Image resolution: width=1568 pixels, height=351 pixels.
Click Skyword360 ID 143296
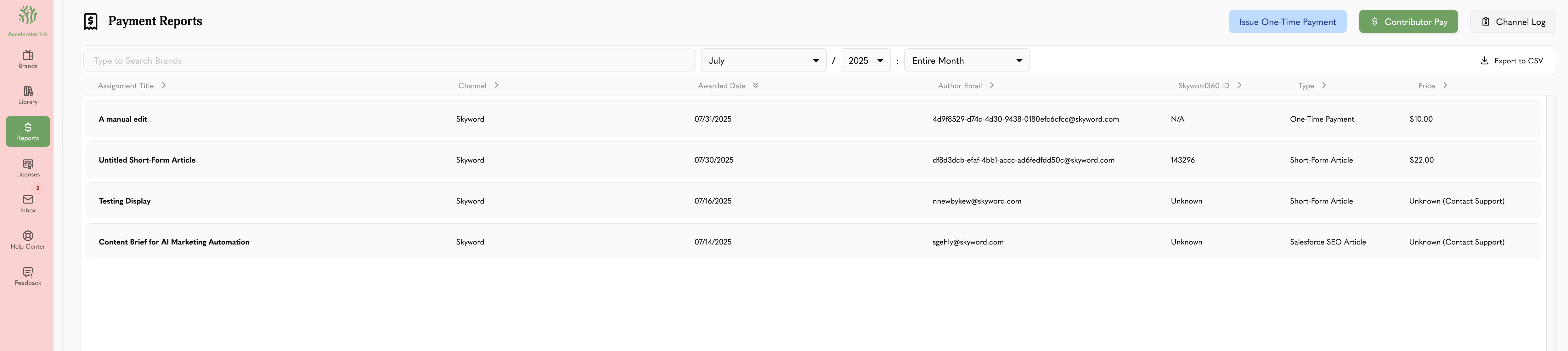[1183, 160]
